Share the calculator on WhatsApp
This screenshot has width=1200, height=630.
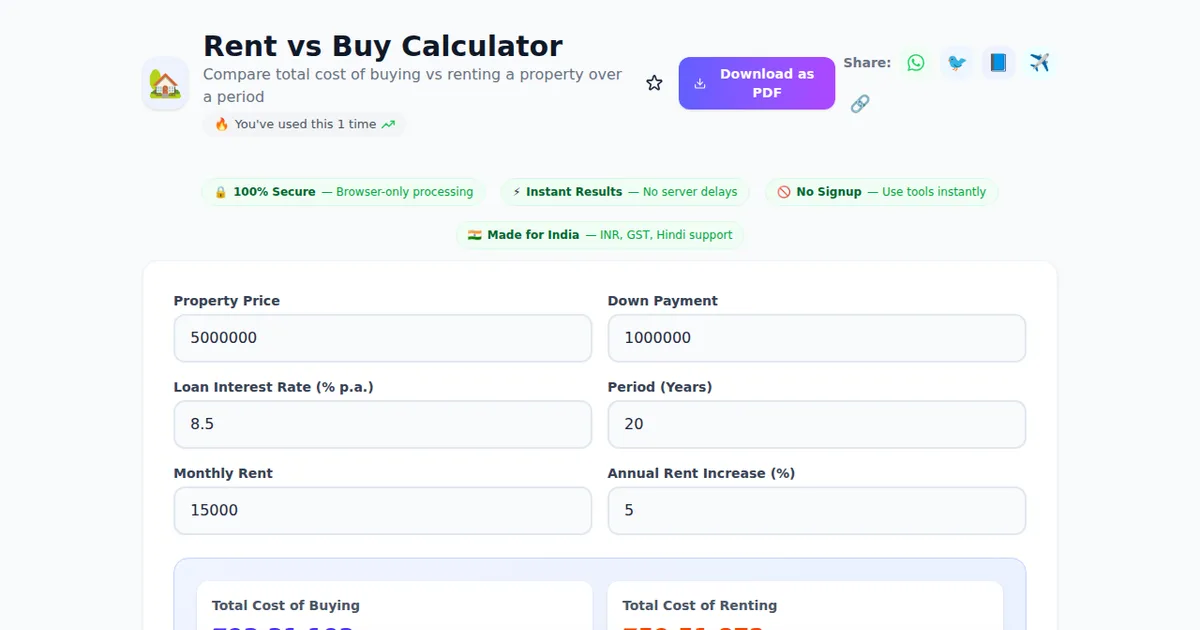tap(915, 62)
